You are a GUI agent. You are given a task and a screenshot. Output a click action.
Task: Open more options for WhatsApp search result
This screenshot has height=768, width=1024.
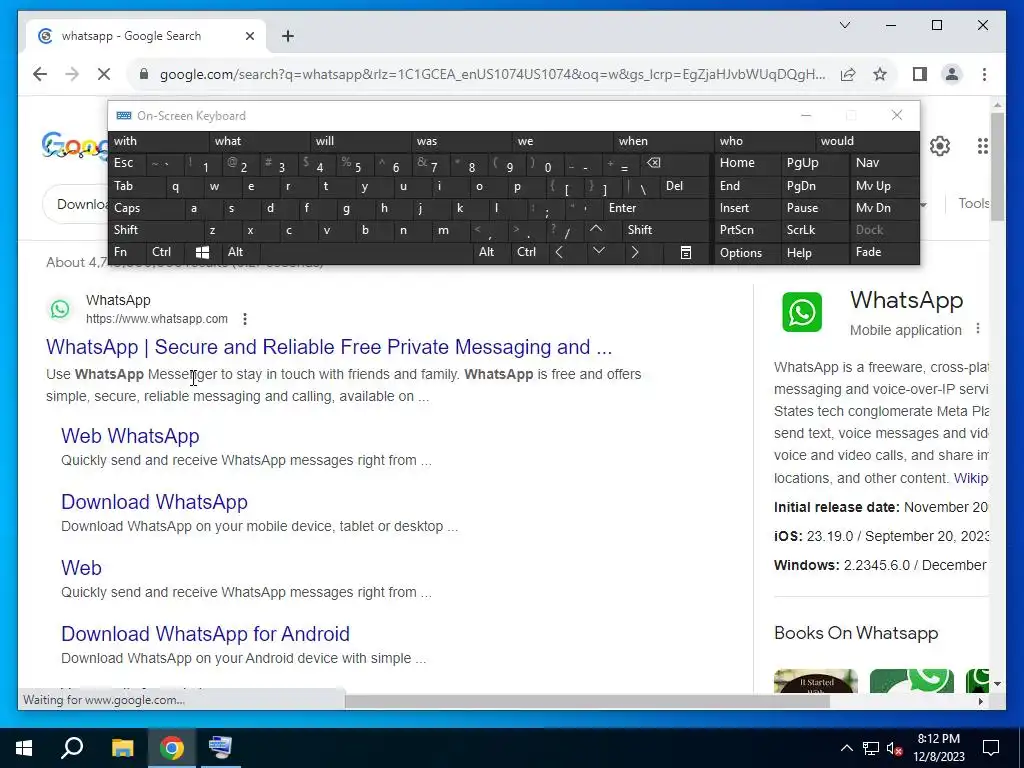(x=244, y=319)
